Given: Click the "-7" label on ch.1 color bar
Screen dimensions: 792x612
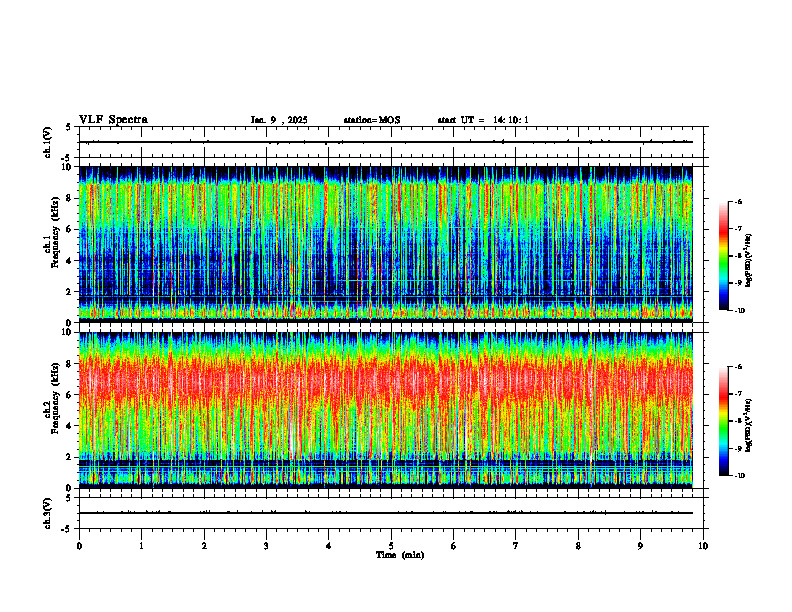Looking at the screenshot, I should [737, 229].
